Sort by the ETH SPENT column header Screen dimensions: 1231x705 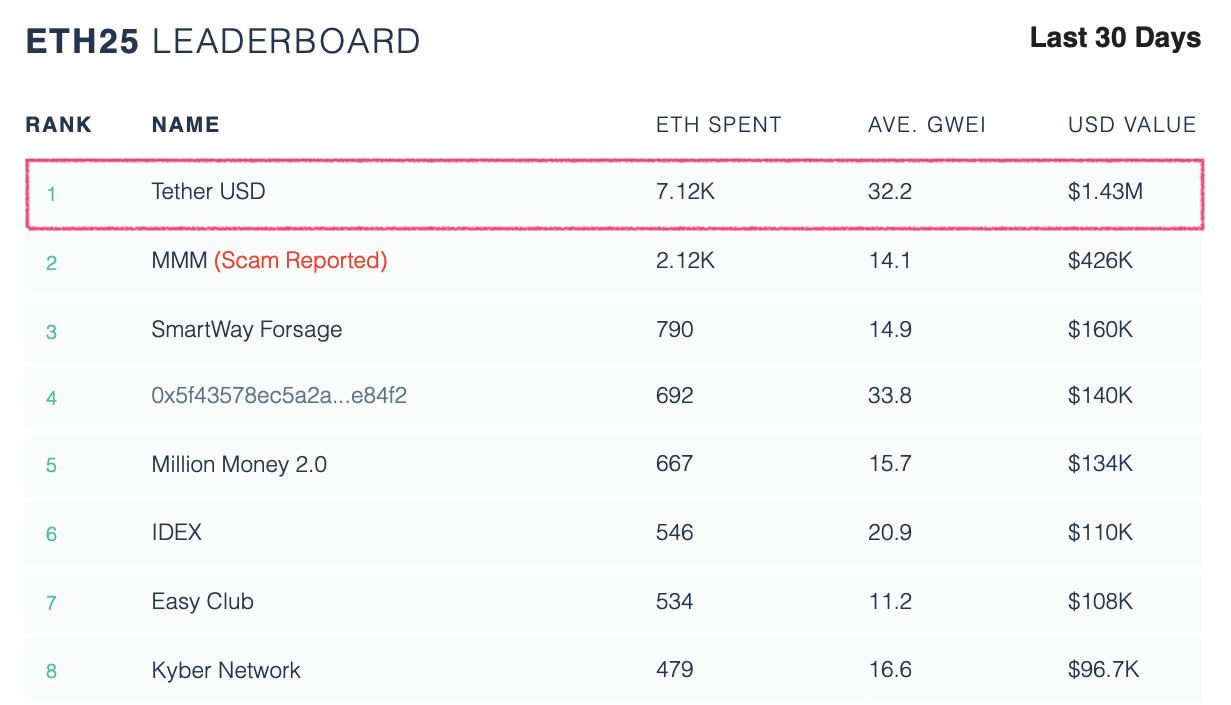point(719,125)
